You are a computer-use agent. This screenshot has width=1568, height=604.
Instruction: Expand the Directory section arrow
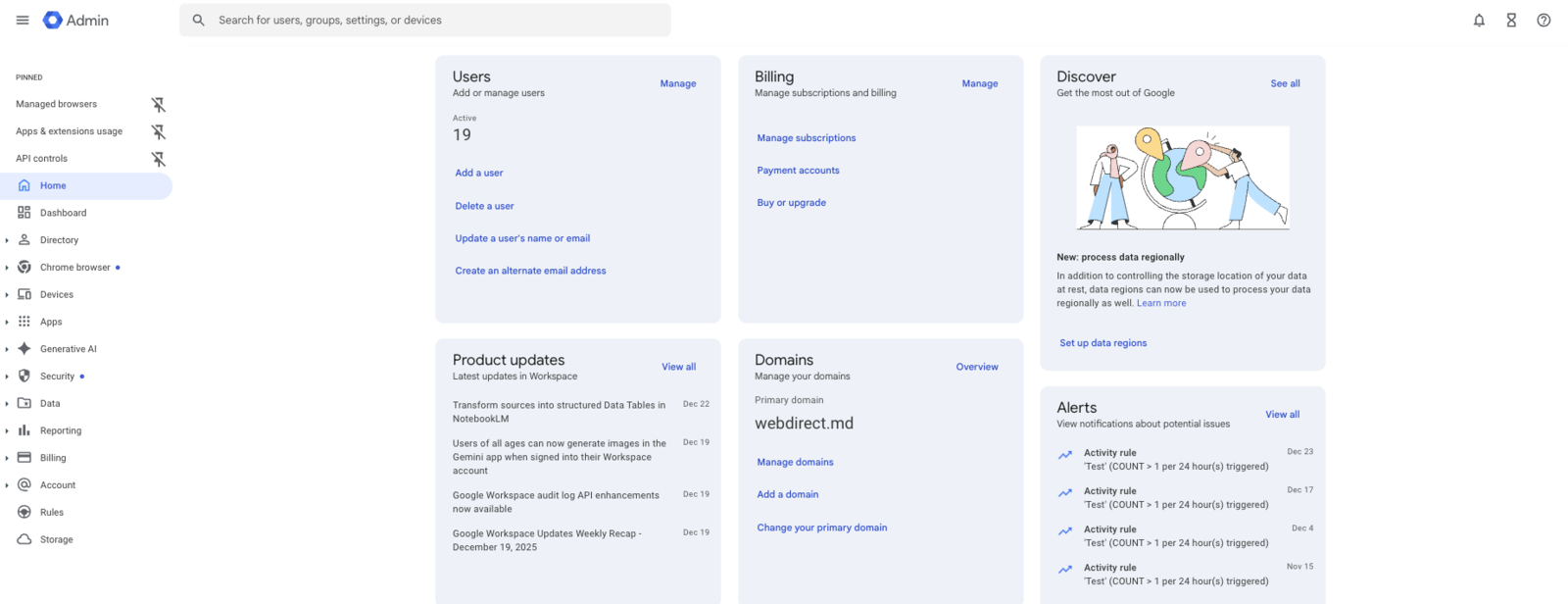tap(7, 240)
